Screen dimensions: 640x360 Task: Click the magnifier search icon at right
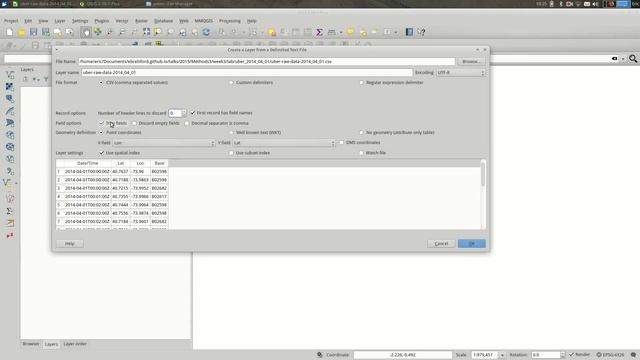[633, 59]
